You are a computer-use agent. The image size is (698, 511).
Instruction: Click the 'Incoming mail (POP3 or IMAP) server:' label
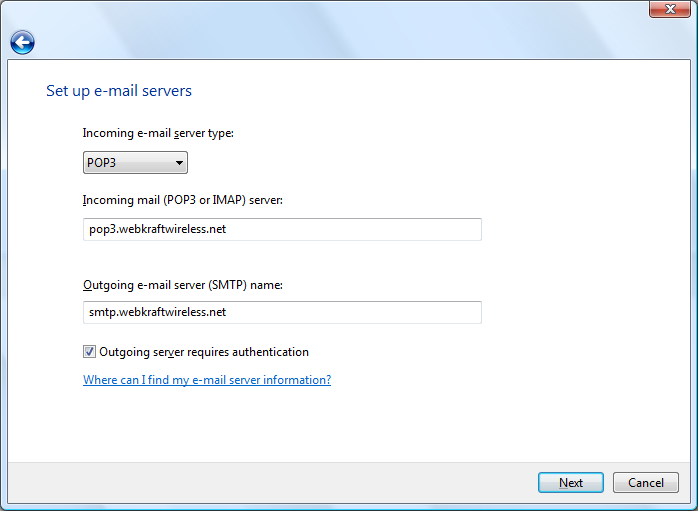183,200
